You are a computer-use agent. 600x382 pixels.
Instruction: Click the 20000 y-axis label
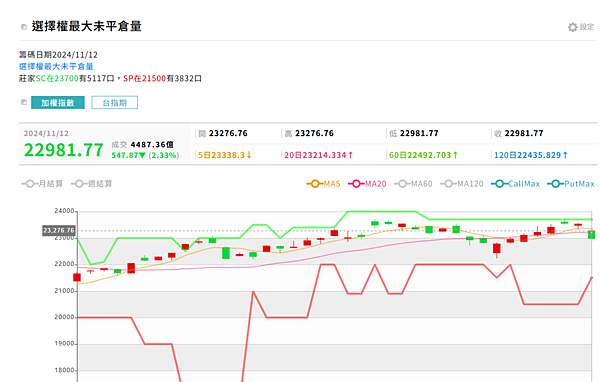(x=64, y=317)
